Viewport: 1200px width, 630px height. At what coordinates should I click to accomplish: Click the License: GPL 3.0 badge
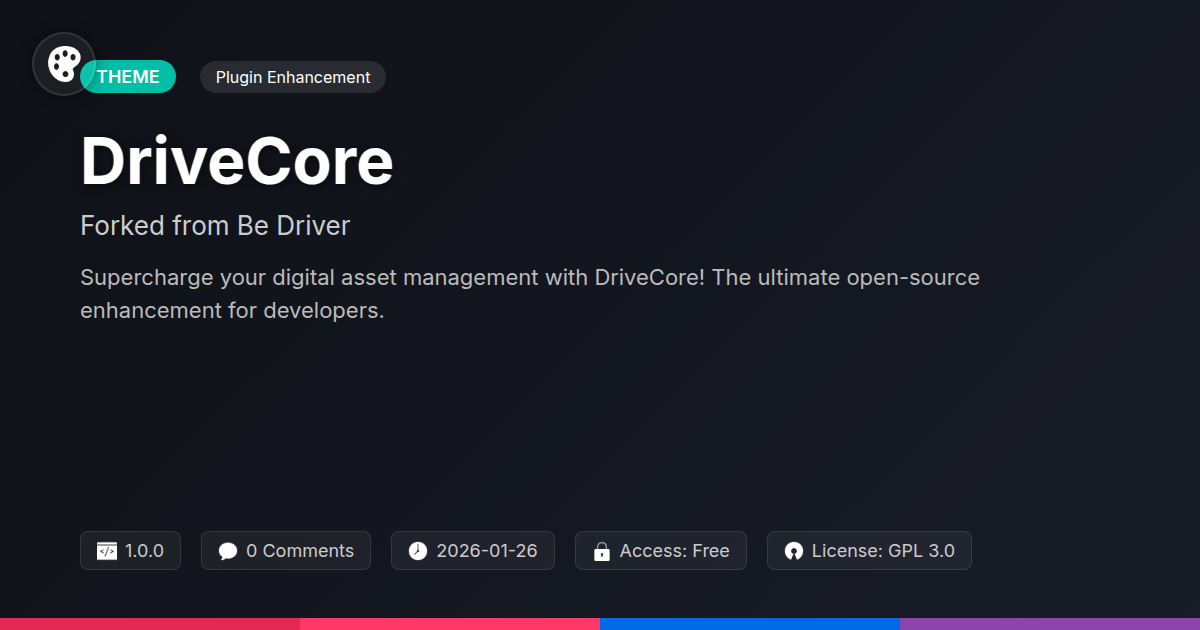pyautogui.click(x=869, y=551)
